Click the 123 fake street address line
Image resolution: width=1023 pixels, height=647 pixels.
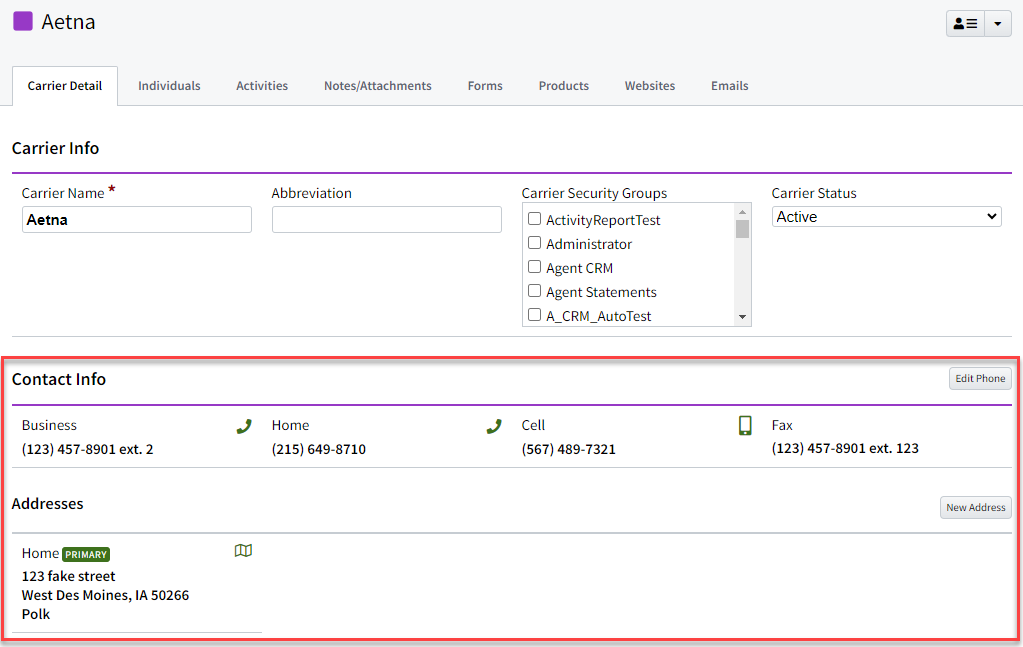click(x=69, y=577)
